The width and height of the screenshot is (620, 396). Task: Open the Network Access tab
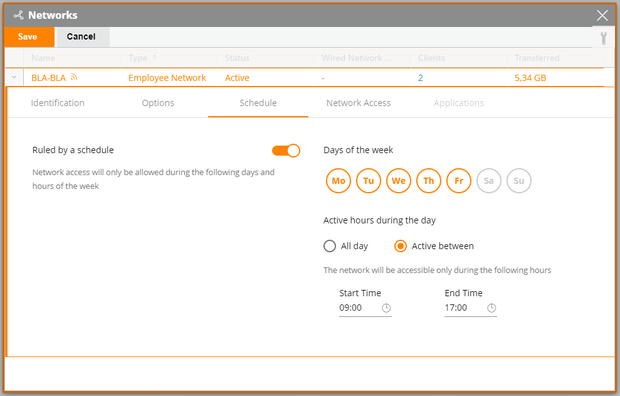tap(358, 103)
